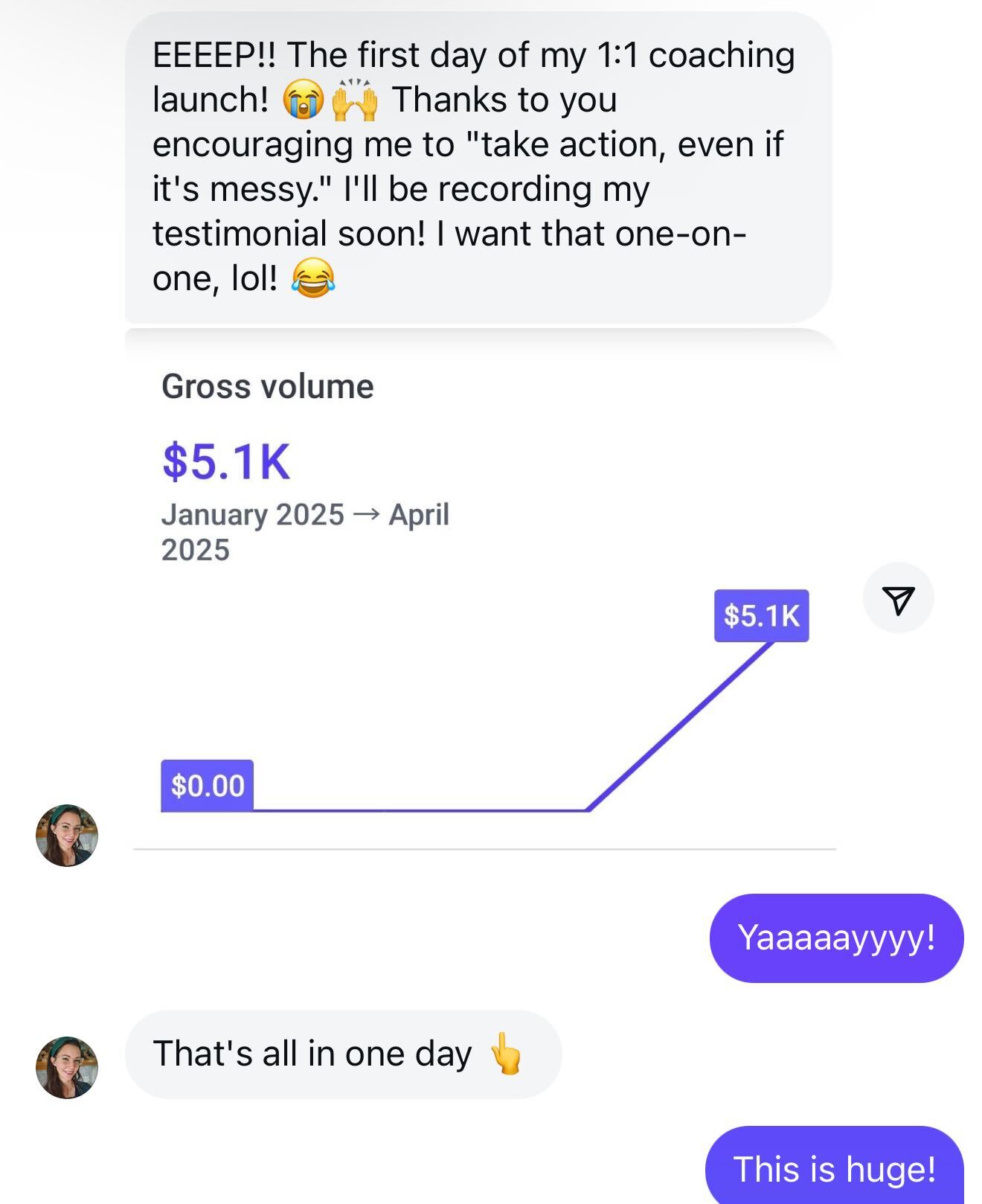Click the raised hands emoji
This screenshot has width=982, height=1204.
point(354,100)
